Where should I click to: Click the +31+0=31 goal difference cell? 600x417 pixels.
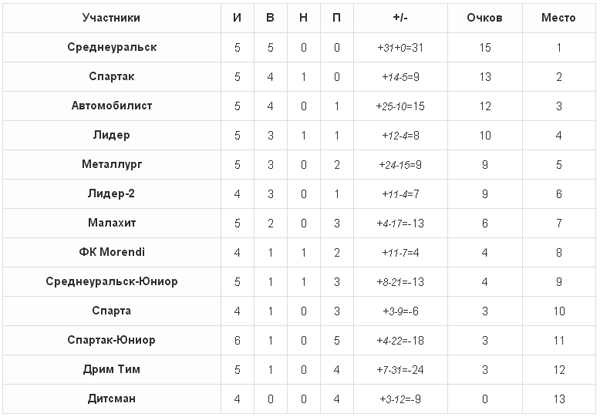tap(400, 47)
